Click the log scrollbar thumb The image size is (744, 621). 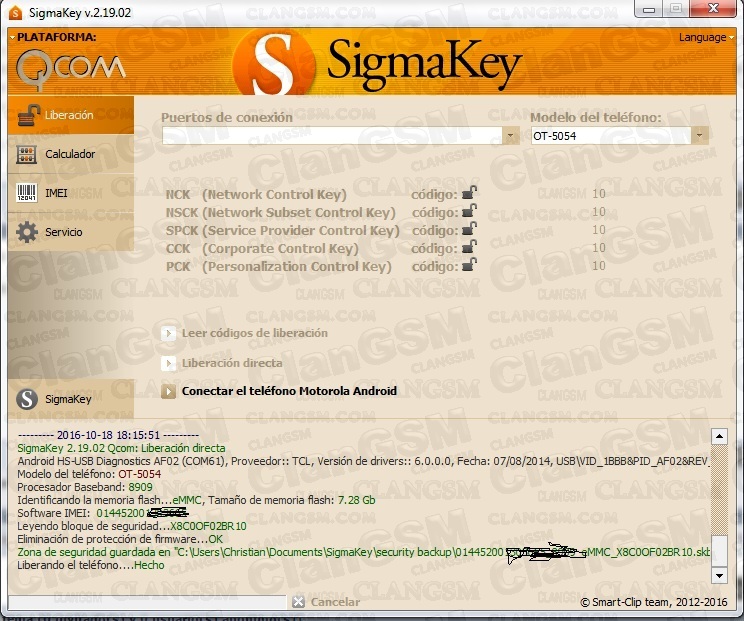coord(719,551)
